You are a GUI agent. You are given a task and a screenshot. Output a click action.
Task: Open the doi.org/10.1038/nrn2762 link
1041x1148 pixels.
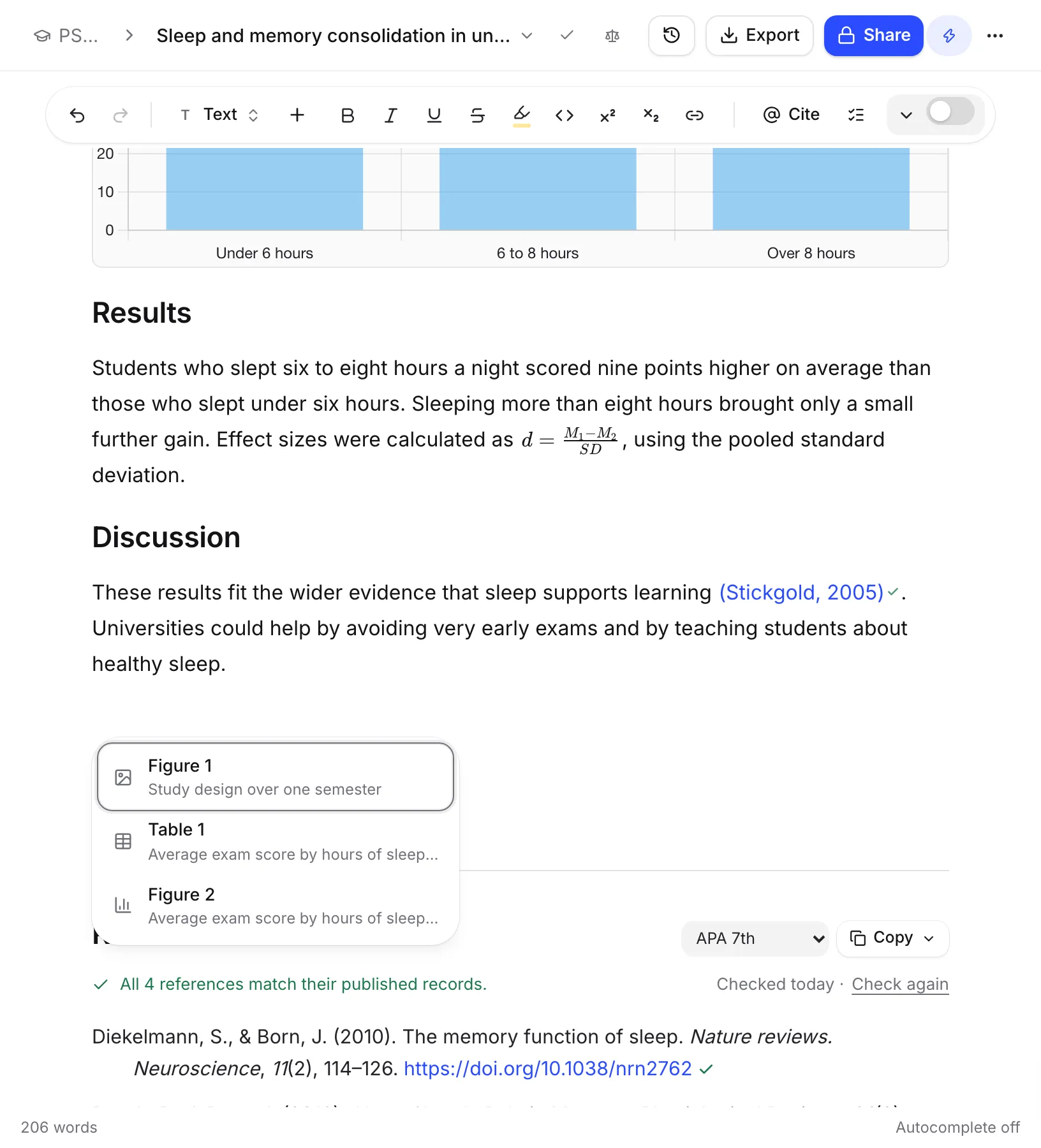click(548, 1068)
